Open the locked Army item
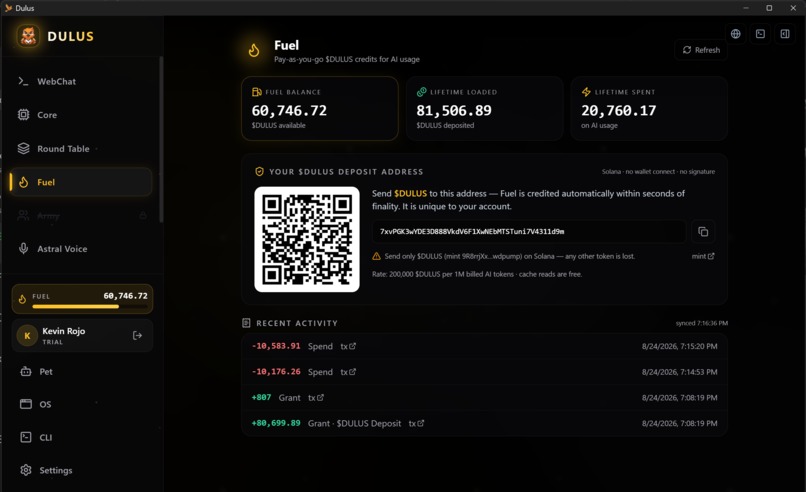This screenshot has height=492, width=806. [81, 216]
